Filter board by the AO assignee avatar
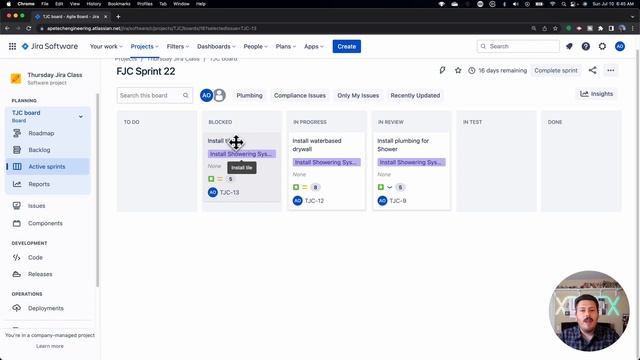Viewport: 640px width, 360px height. click(206, 96)
